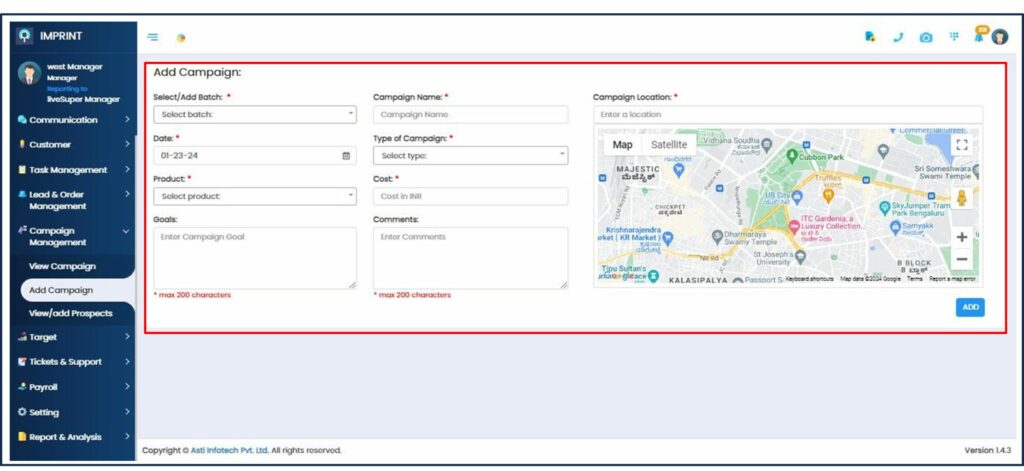Open the document file icon in header

click(x=870, y=37)
